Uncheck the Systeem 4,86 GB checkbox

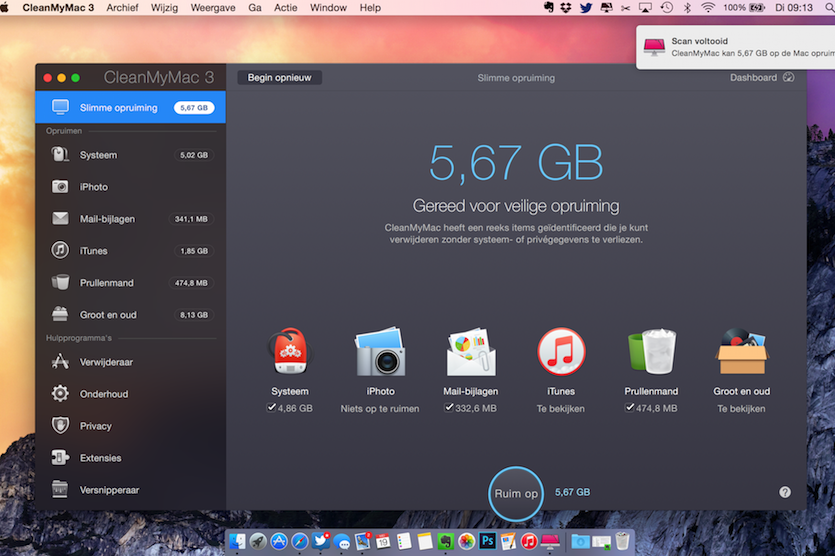[272, 407]
